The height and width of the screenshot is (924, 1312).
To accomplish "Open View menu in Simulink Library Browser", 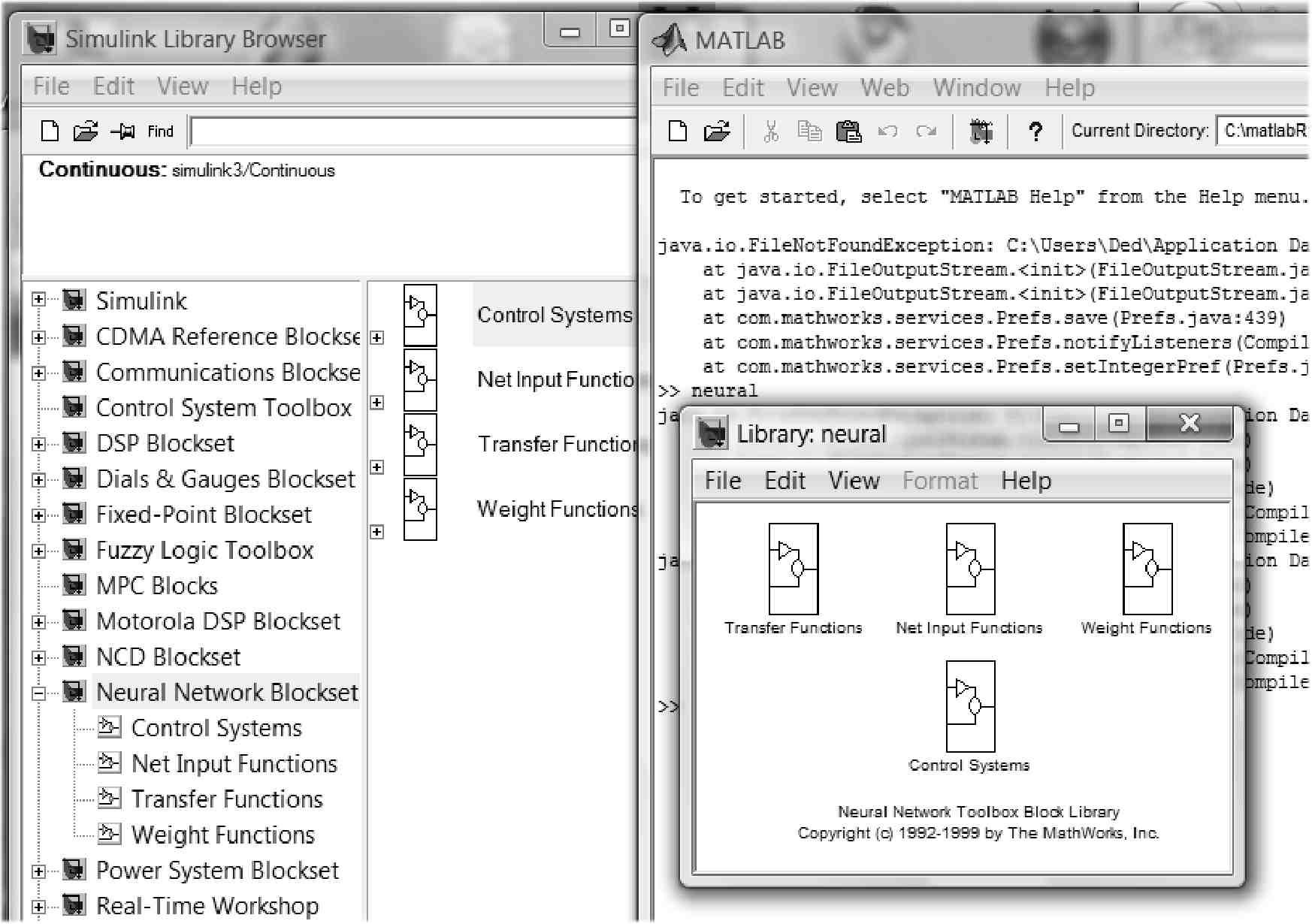I will tap(183, 86).
